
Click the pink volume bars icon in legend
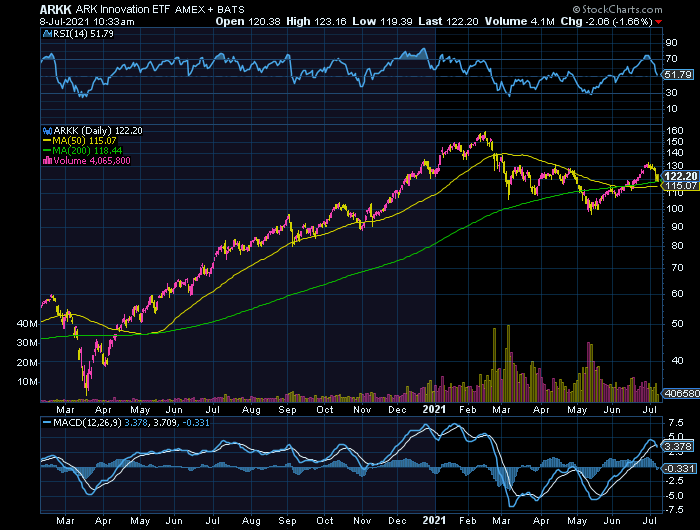coord(47,161)
